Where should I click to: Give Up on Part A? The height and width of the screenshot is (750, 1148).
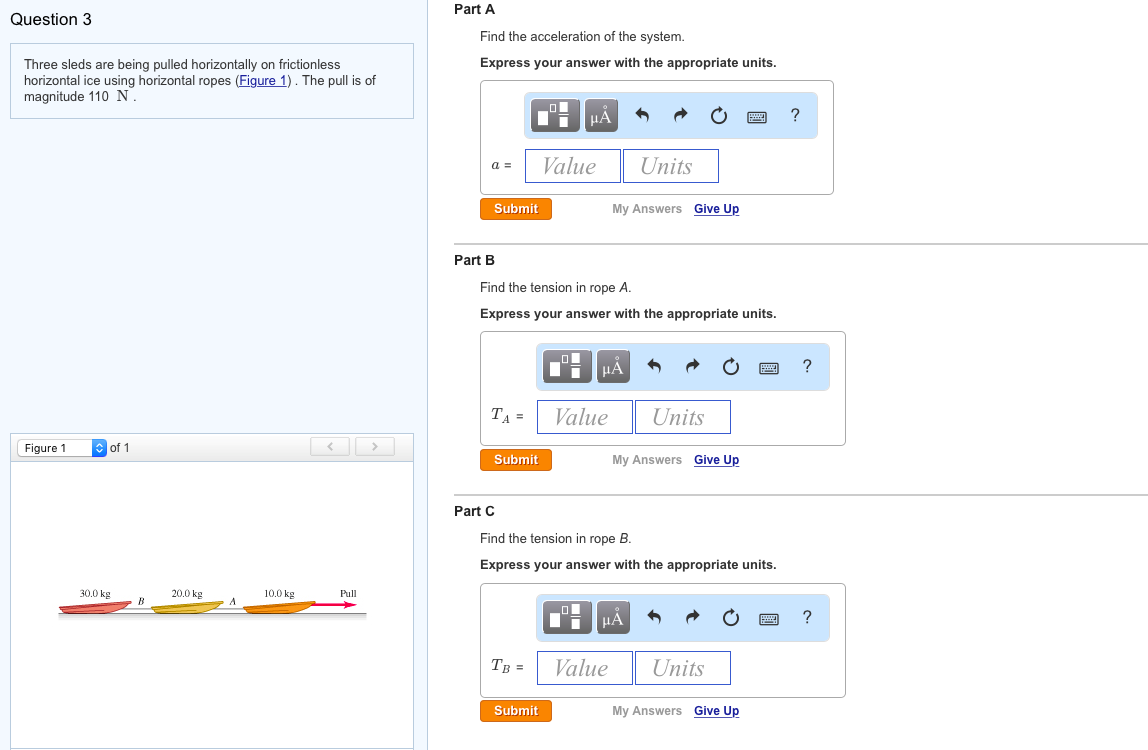click(716, 209)
